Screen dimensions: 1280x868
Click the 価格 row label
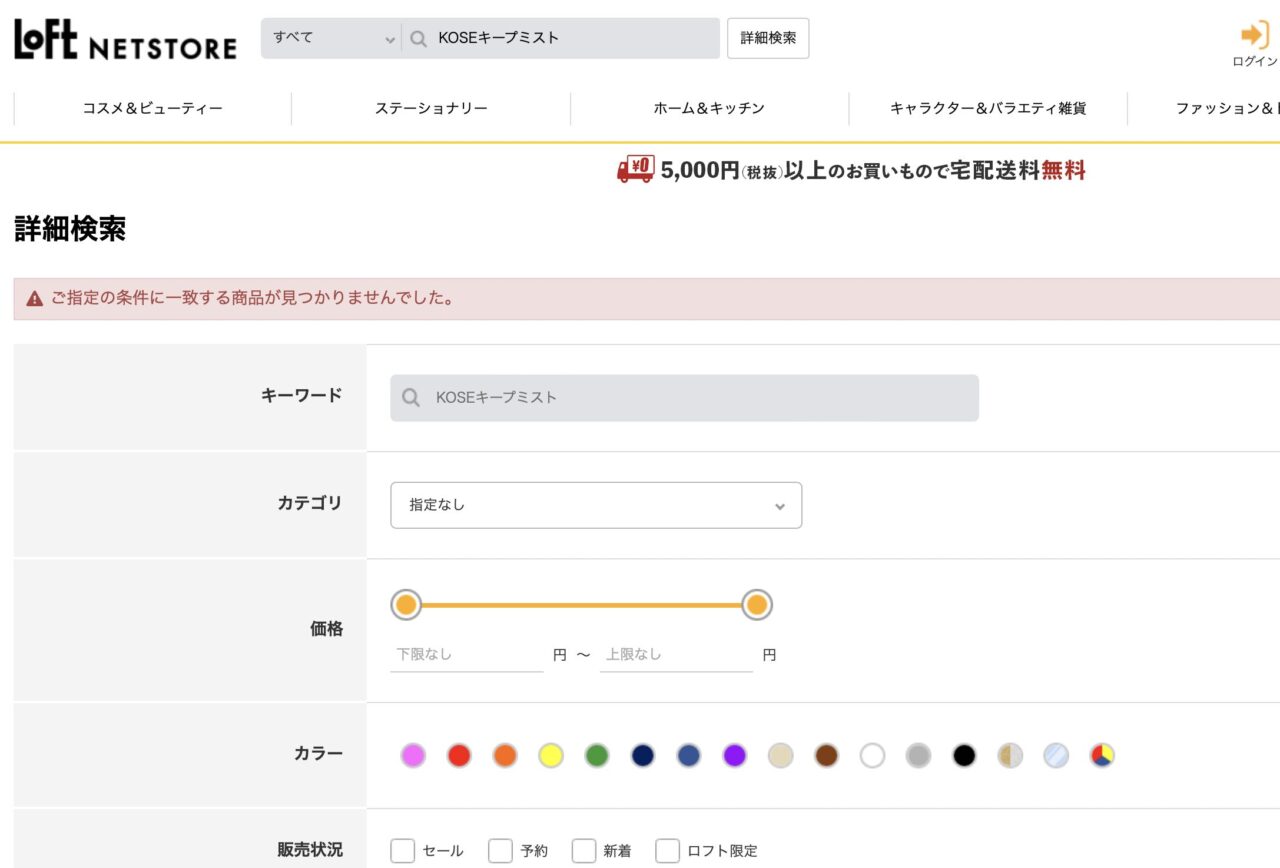[326, 629]
